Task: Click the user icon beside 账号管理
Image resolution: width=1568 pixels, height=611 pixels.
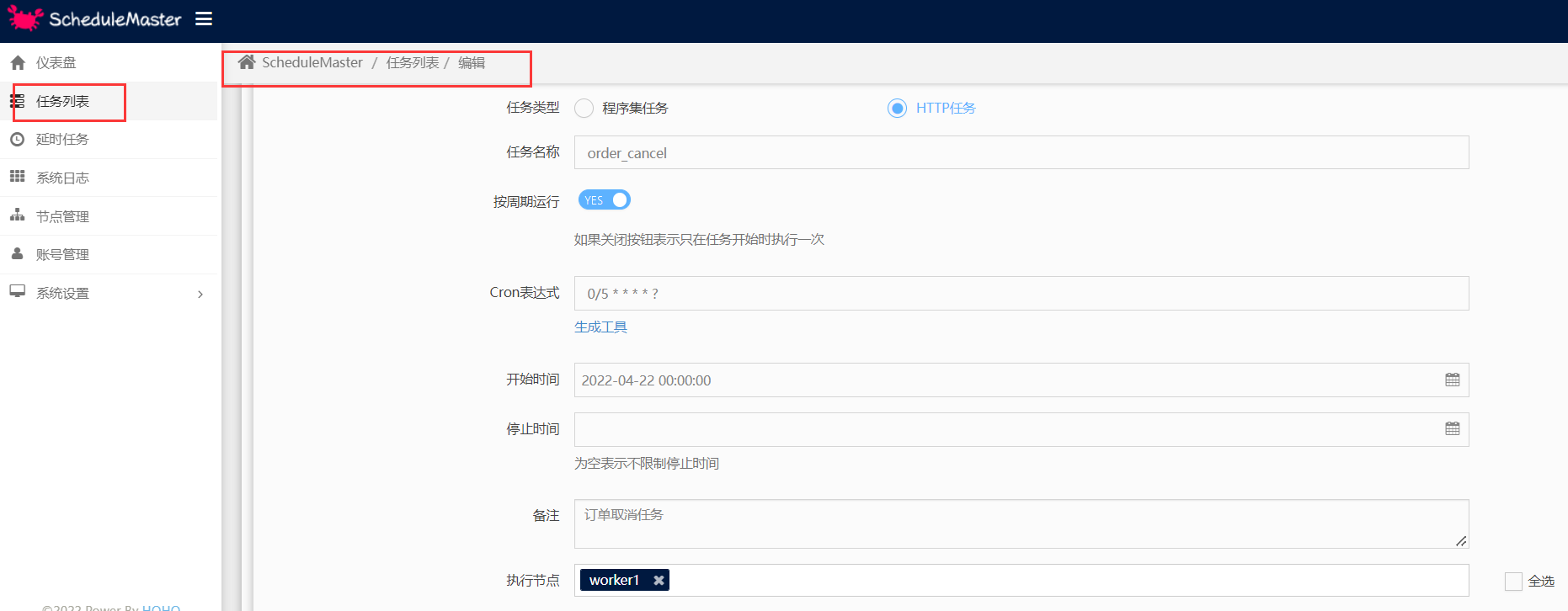Action: (17, 253)
